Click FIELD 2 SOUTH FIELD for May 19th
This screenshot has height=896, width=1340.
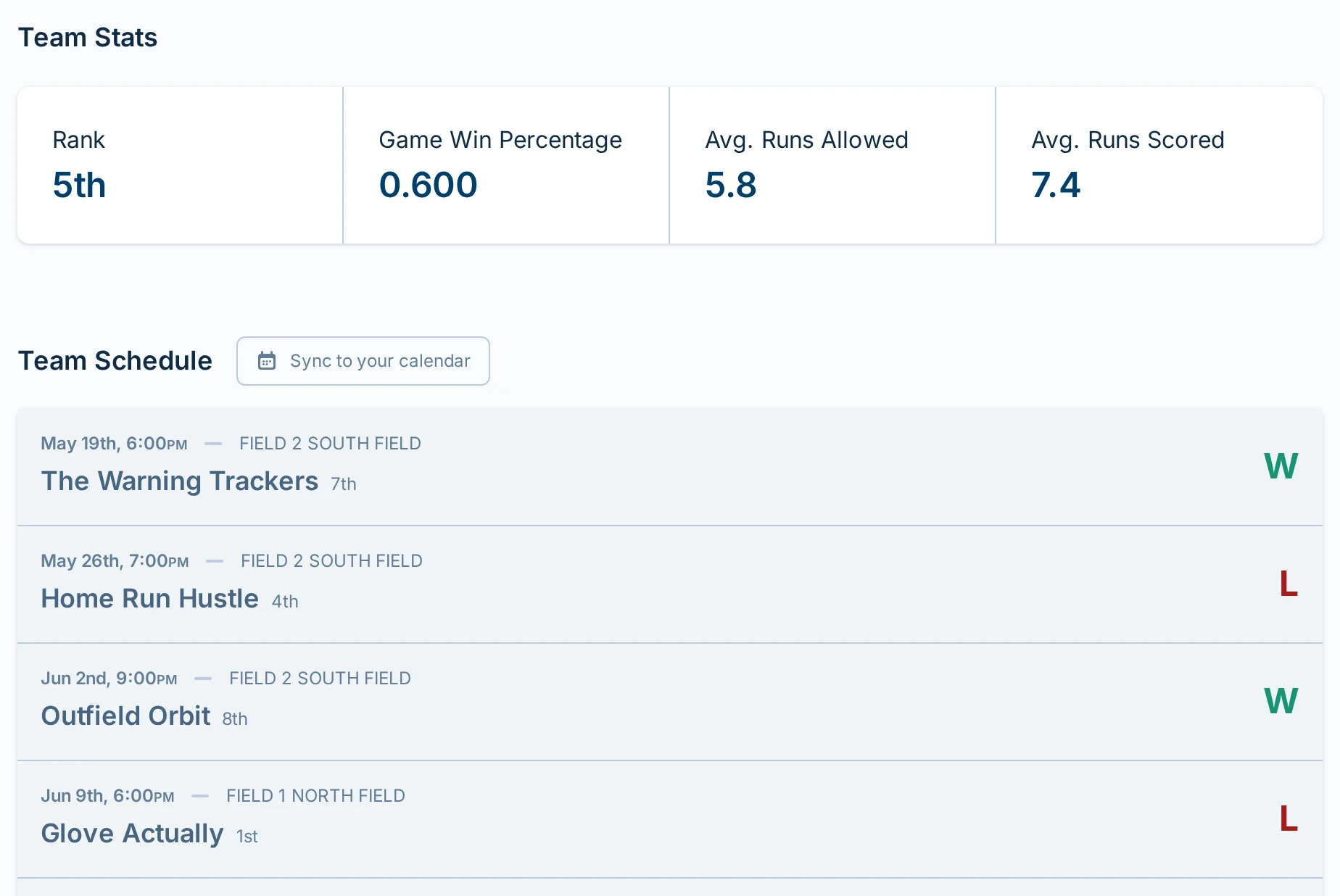pos(330,444)
